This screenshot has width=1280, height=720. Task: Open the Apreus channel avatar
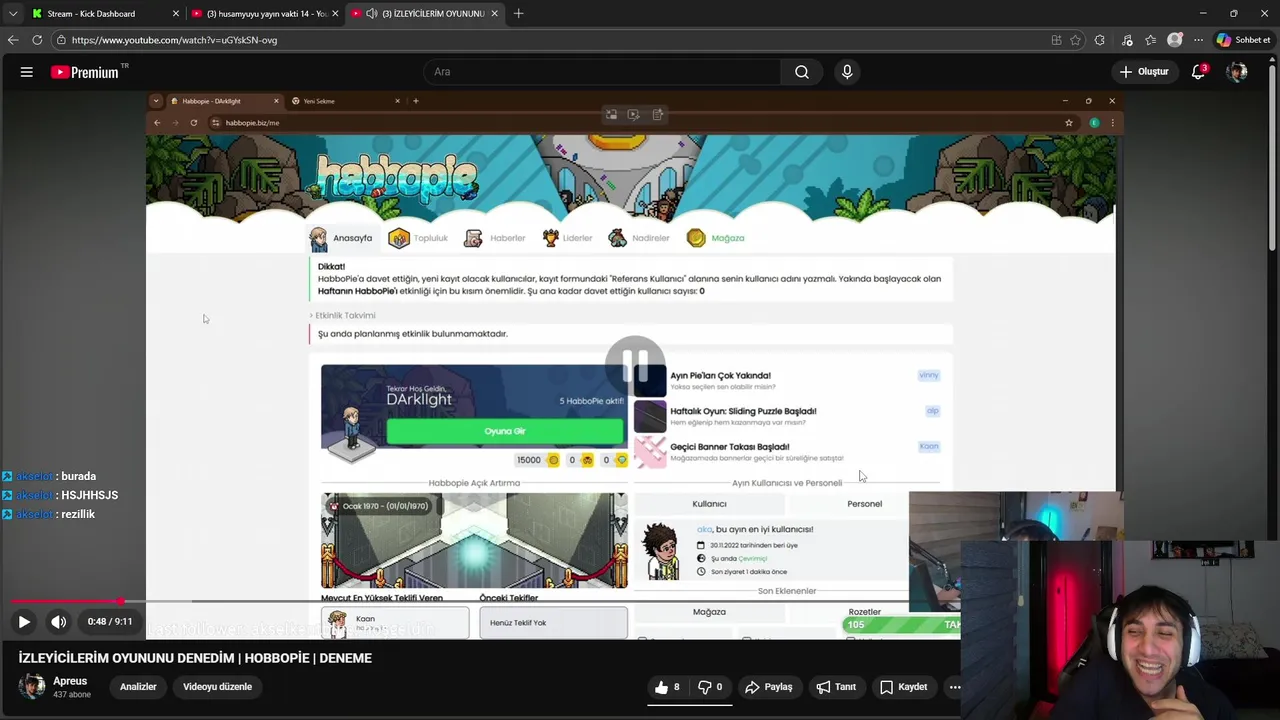tap(32, 687)
